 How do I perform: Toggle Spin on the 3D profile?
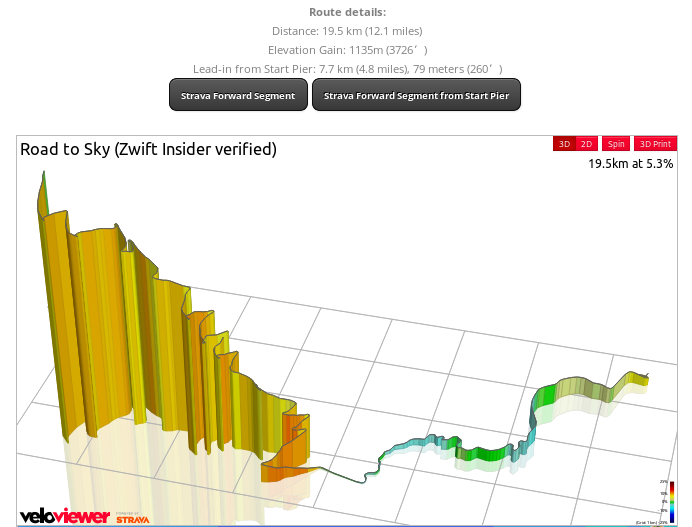tap(616, 144)
